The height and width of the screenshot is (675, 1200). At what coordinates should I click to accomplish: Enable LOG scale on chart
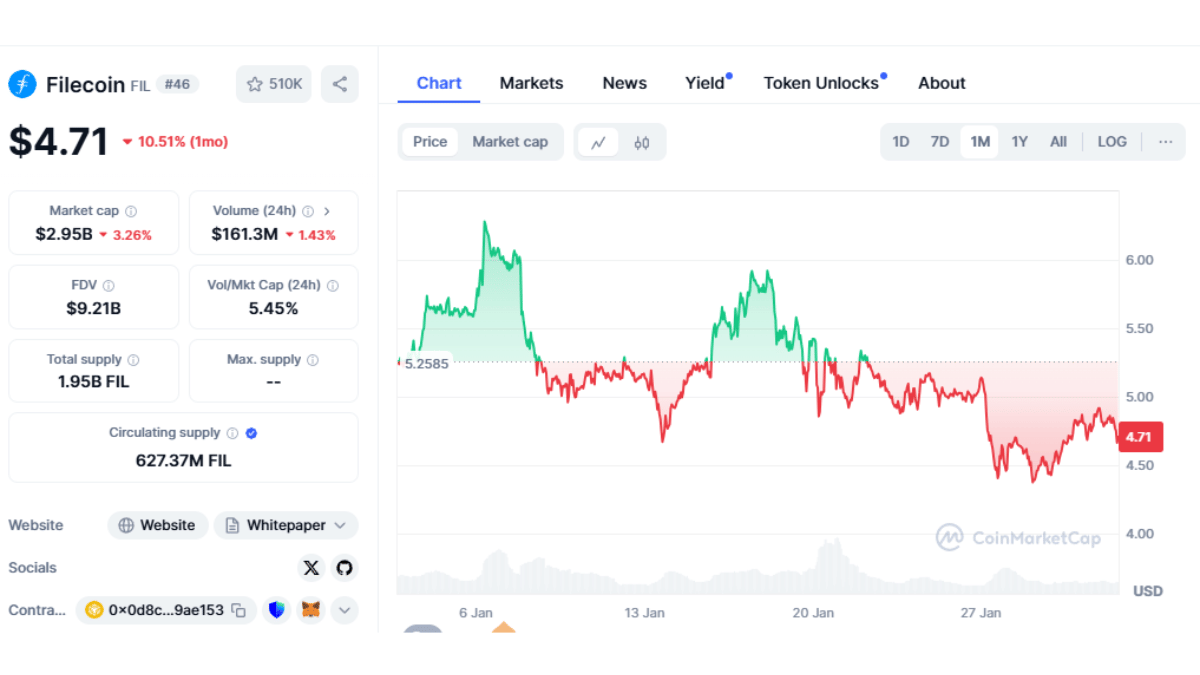pyautogui.click(x=1112, y=142)
